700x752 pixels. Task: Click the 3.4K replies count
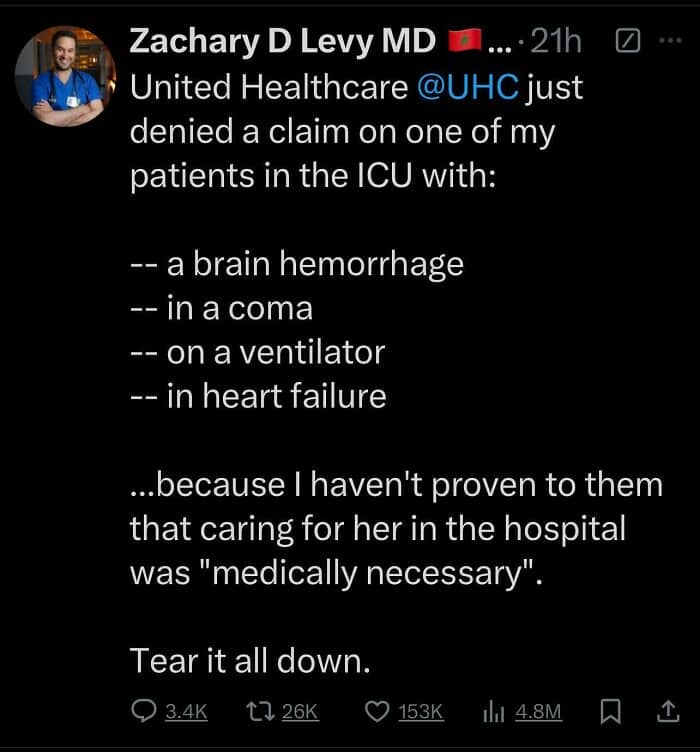(x=187, y=712)
